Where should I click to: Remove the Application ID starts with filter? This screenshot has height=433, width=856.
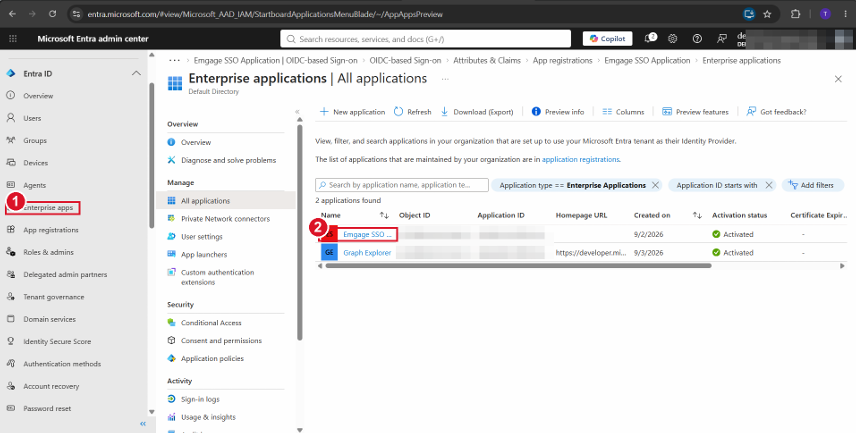click(x=769, y=185)
